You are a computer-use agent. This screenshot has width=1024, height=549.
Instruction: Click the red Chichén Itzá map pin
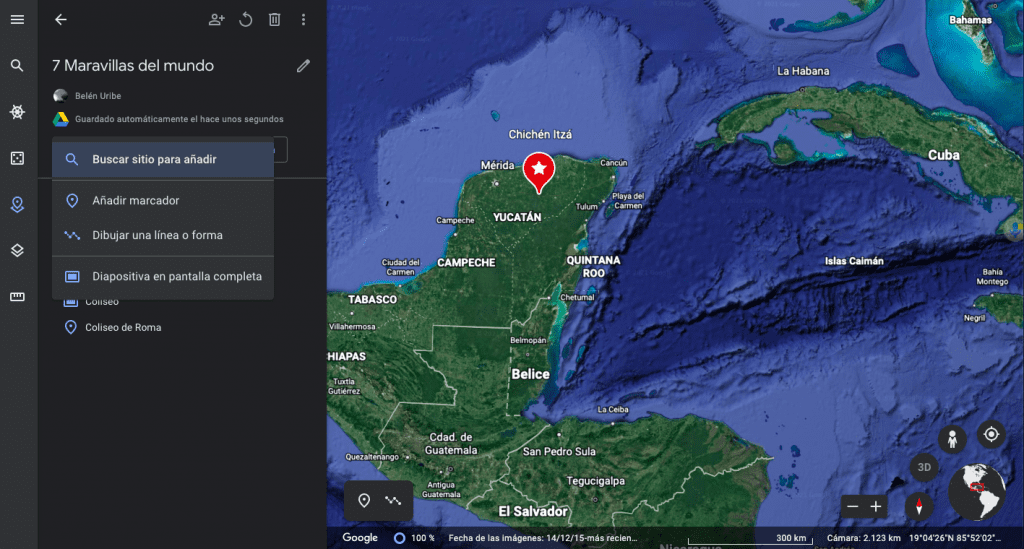538,170
